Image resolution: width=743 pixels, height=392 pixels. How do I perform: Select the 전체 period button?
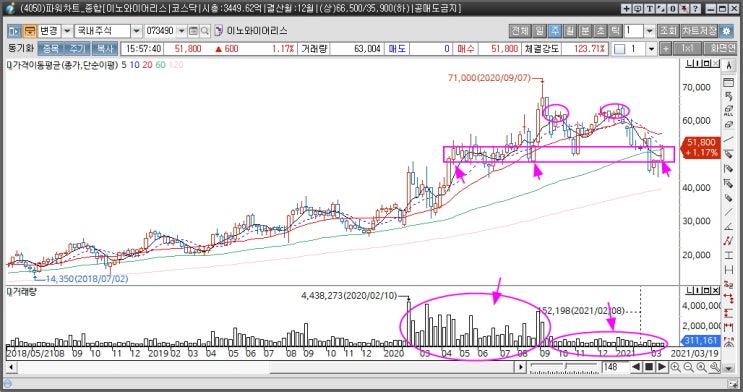pos(520,31)
